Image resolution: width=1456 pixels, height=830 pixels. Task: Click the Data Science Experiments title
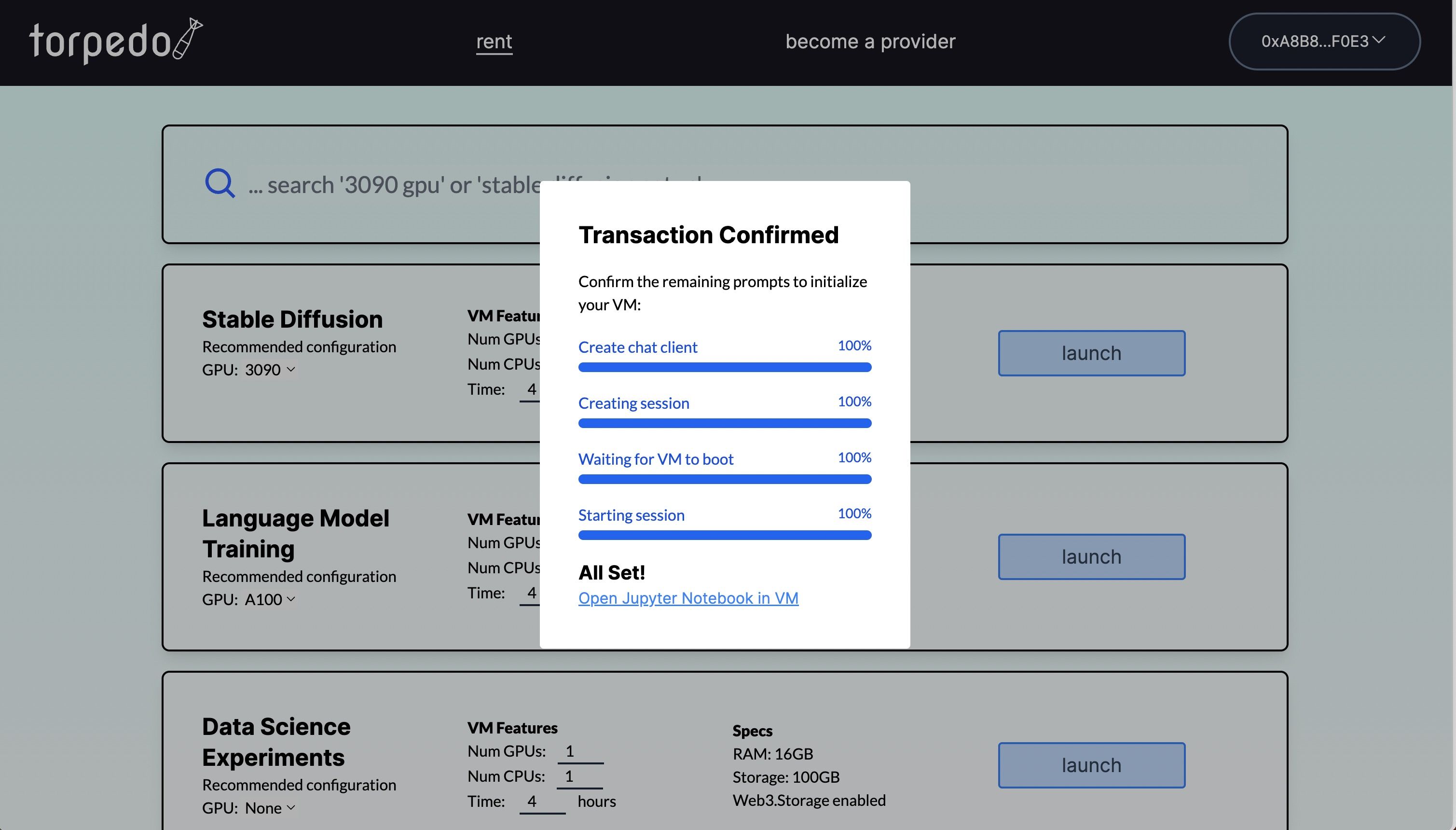(x=276, y=742)
